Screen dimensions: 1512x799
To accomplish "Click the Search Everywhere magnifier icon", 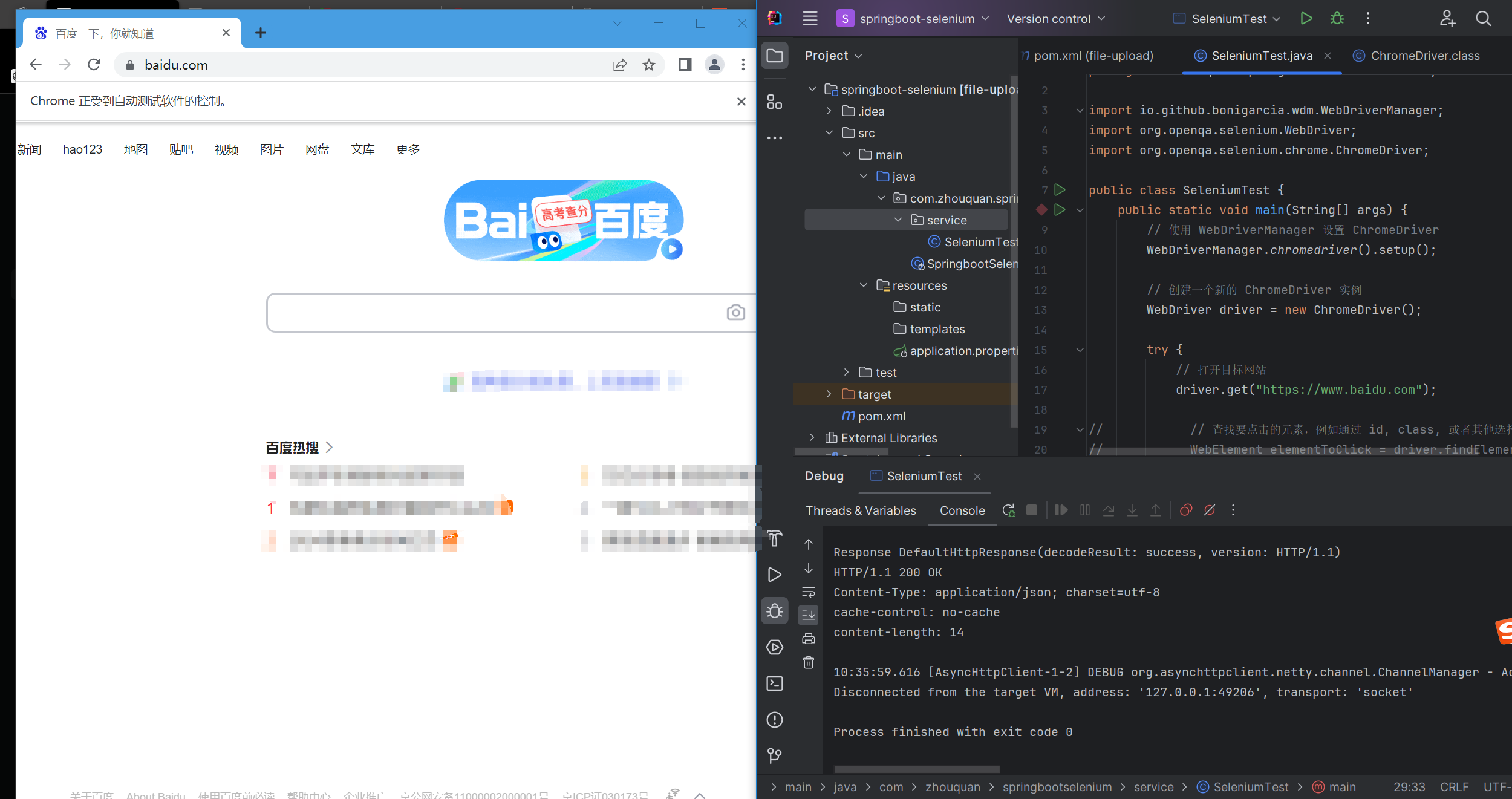I will tap(1483, 19).
